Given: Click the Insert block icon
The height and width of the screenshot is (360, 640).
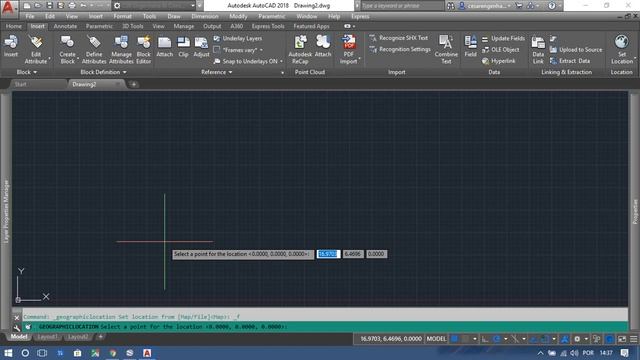Looking at the screenshot, I should click(x=11, y=45).
